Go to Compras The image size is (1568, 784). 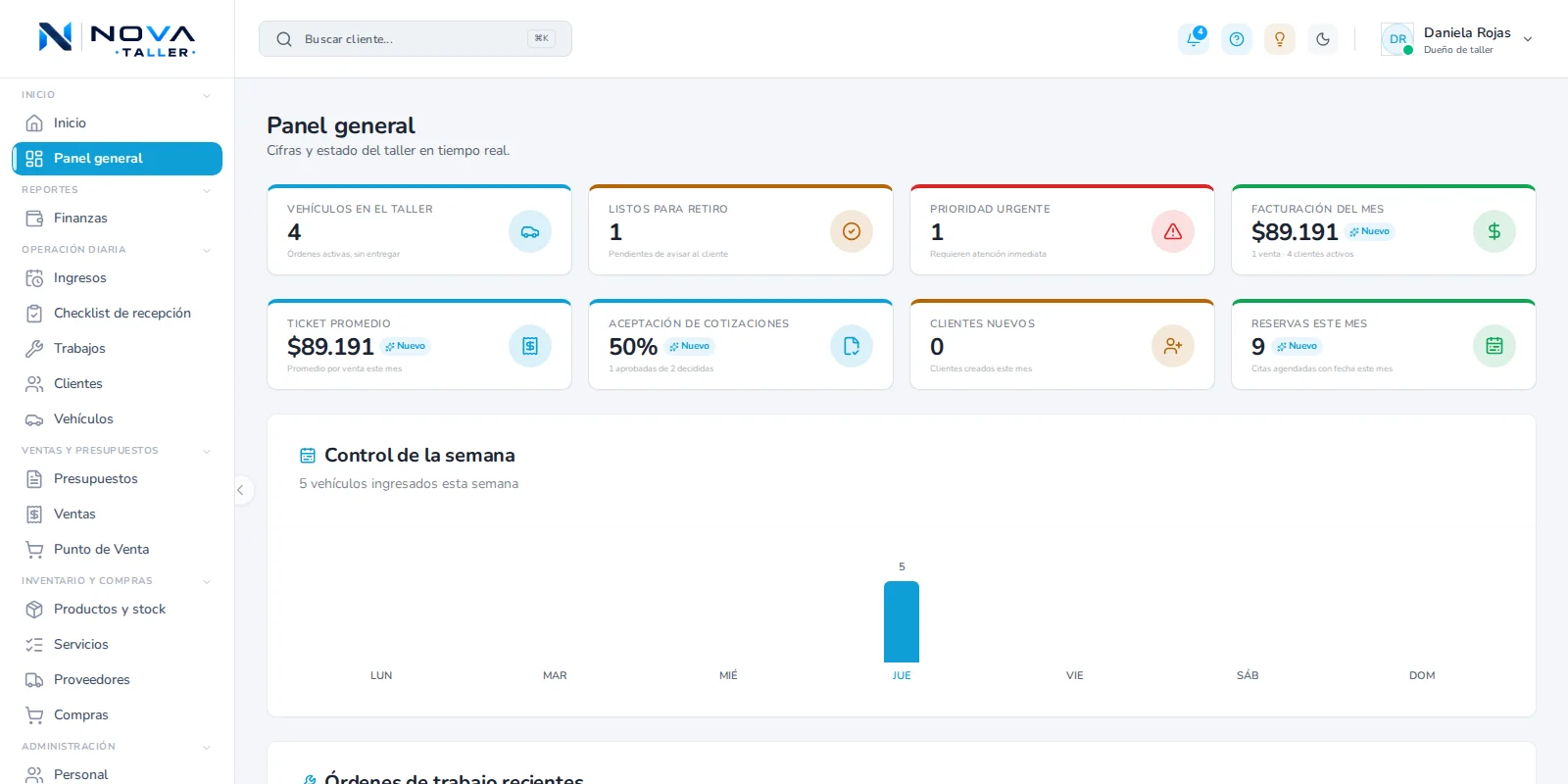[117, 715]
